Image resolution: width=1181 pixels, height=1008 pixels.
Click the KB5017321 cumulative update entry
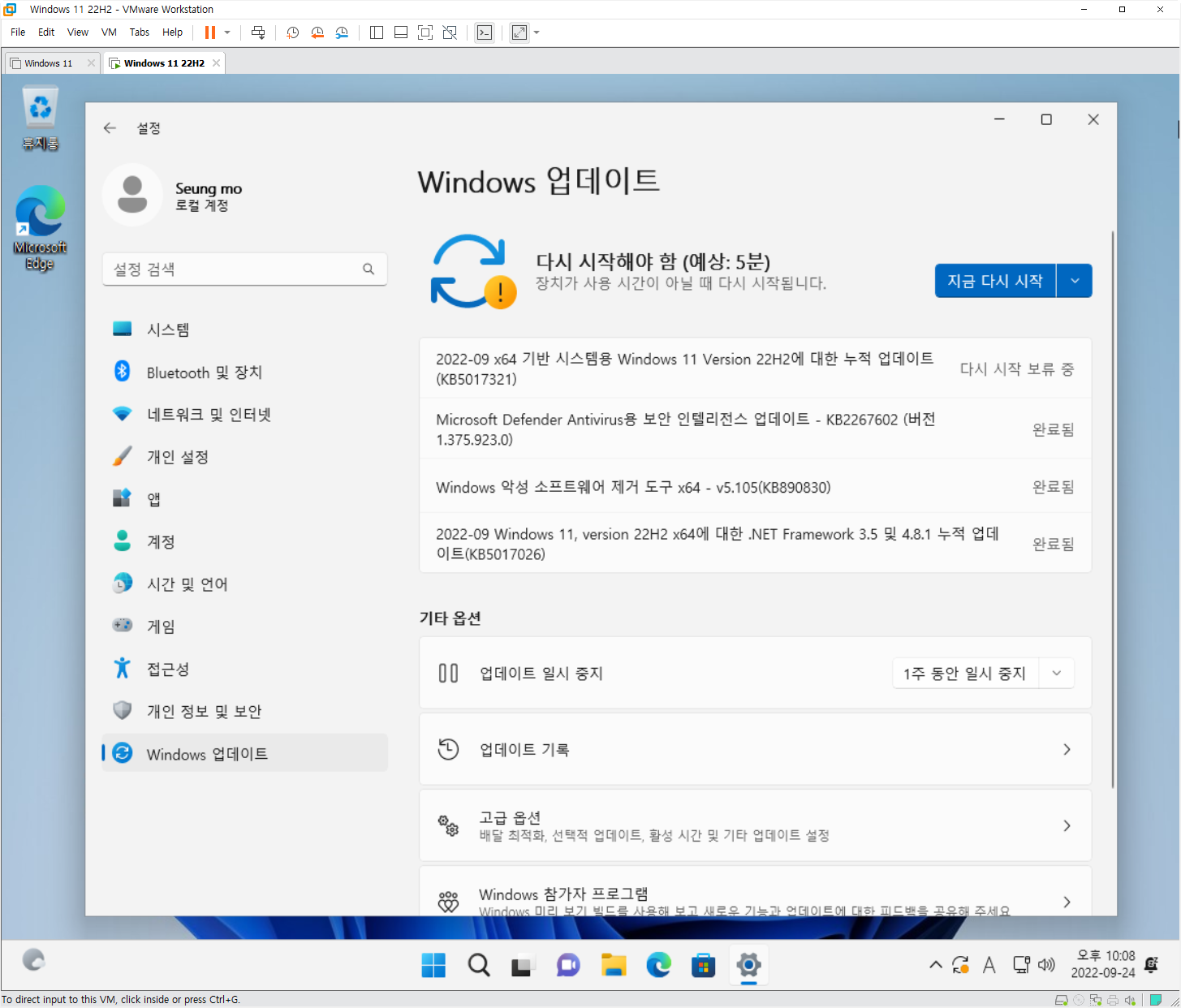pyautogui.click(x=755, y=368)
